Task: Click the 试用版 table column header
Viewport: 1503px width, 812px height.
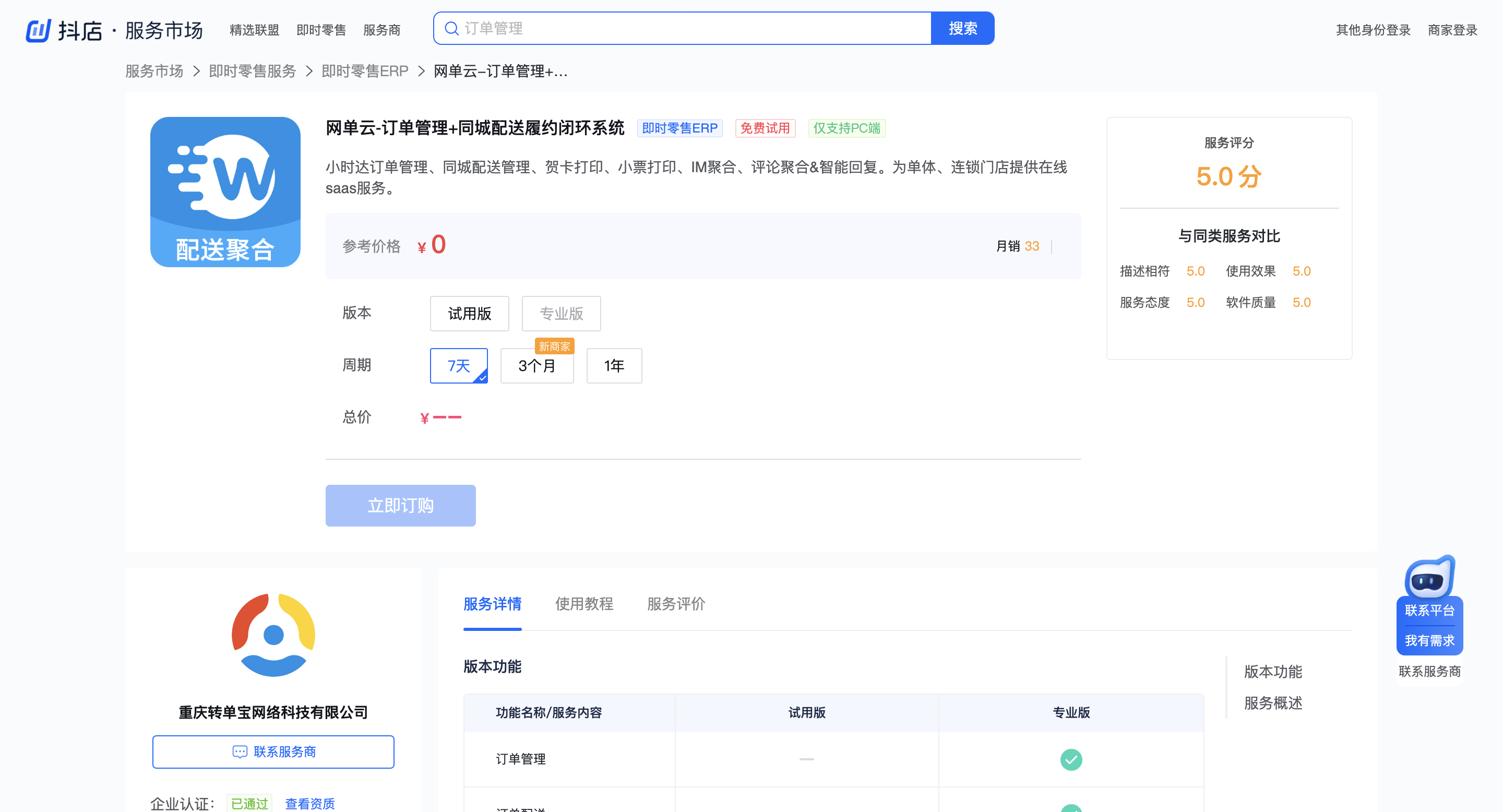Action: pos(806,713)
